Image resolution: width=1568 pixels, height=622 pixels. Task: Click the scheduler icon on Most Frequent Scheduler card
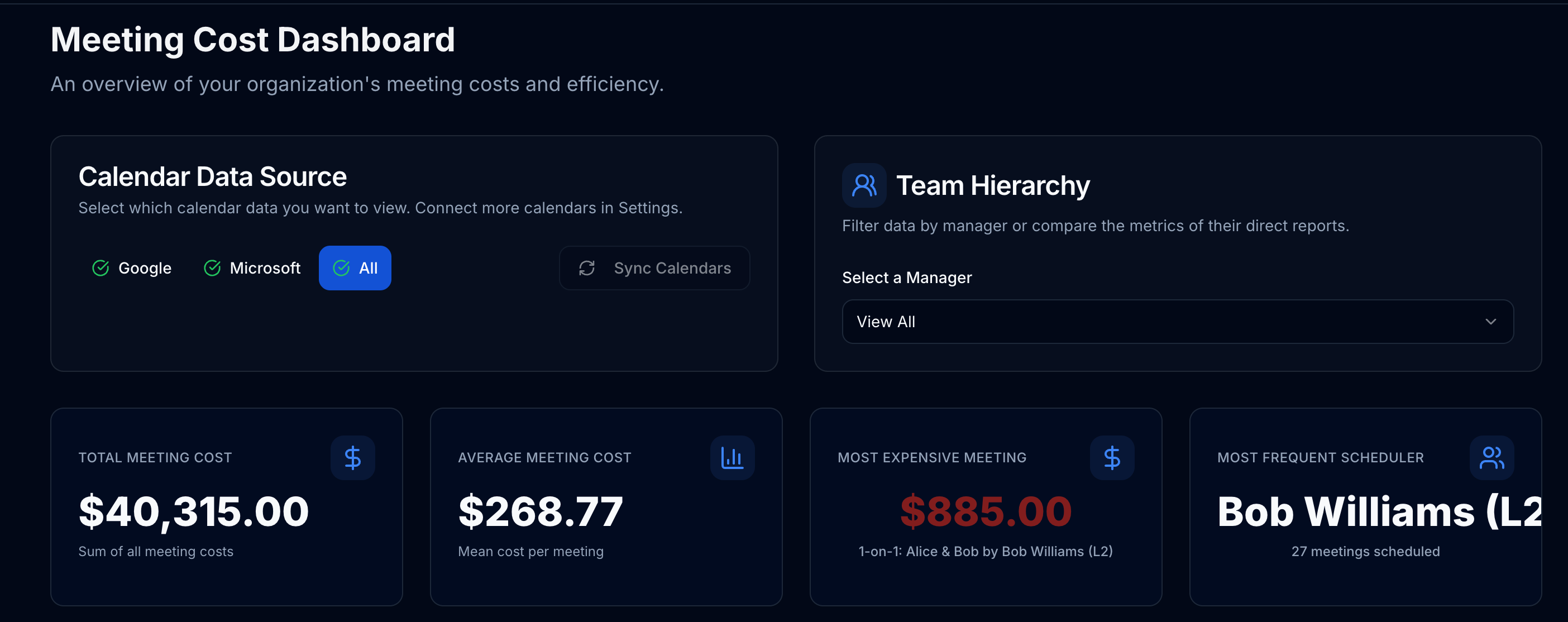pos(1492,458)
